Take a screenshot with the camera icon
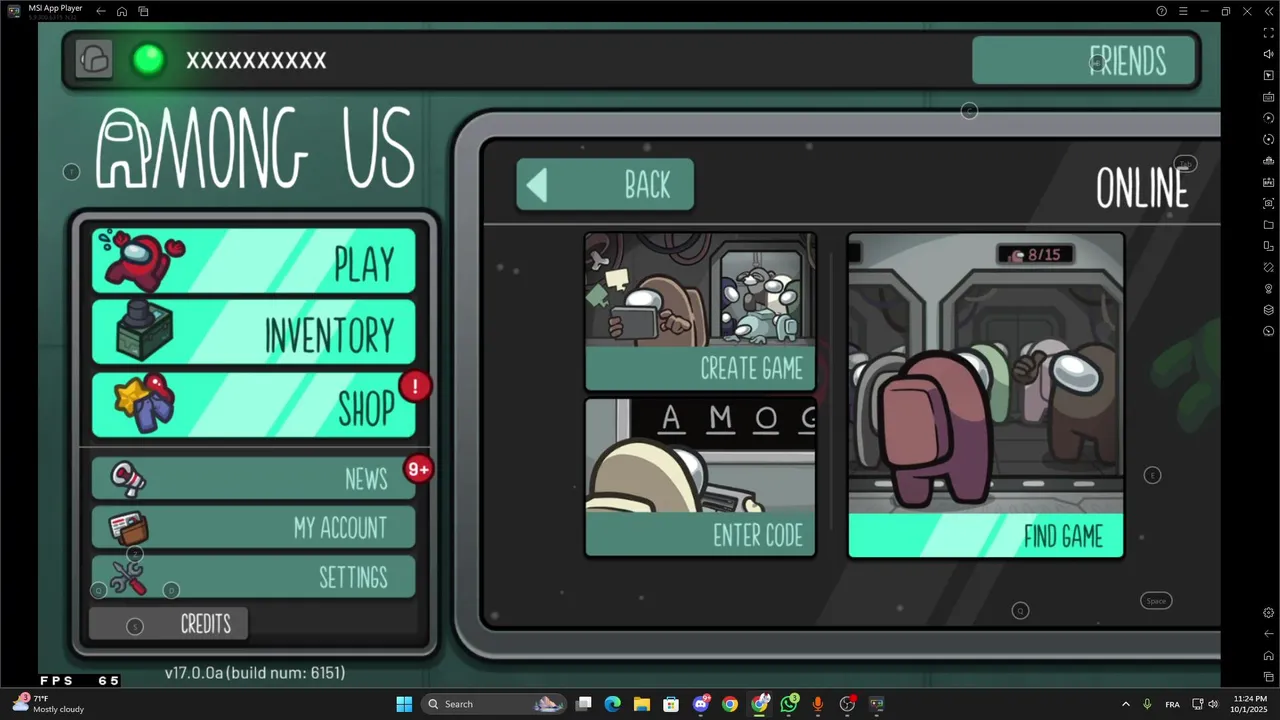This screenshot has height=720, width=1280. click(x=1269, y=203)
